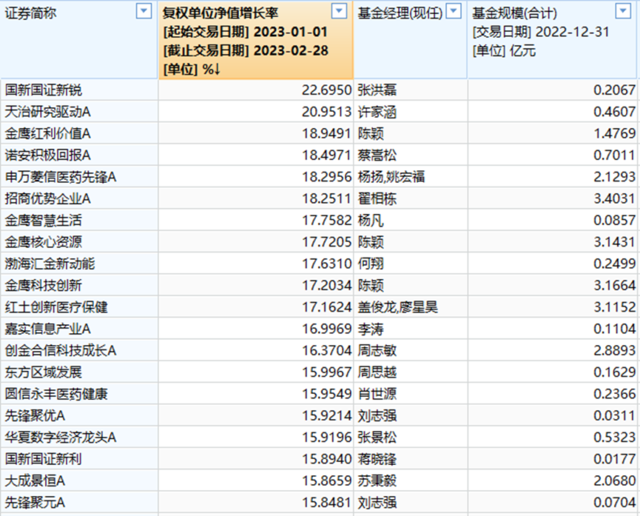Select fund name 诺安积极回报A
The image size is (640, 516).
[48, 155]
